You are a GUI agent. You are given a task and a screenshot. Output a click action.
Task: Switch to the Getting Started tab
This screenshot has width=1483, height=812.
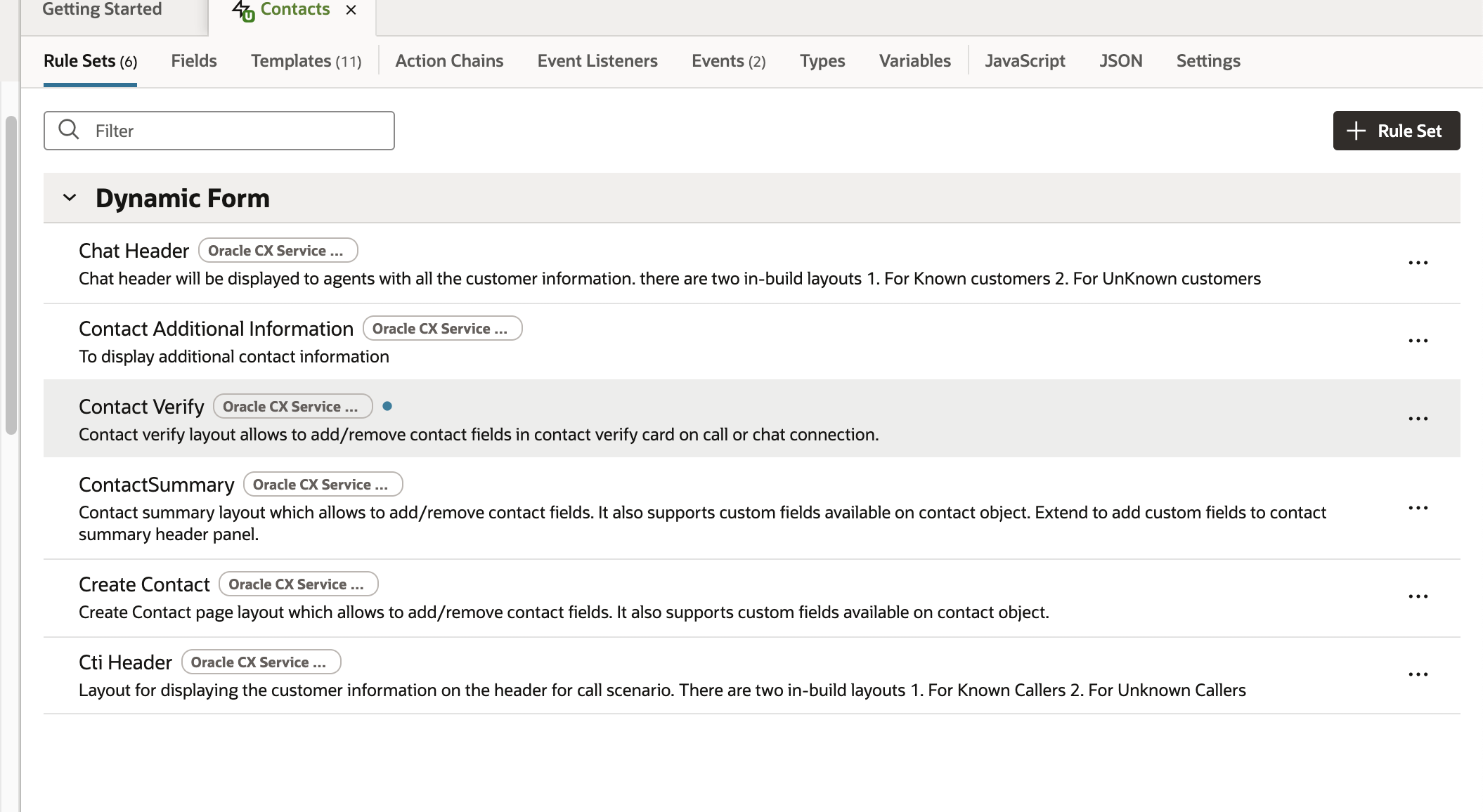tap(102, 10)
